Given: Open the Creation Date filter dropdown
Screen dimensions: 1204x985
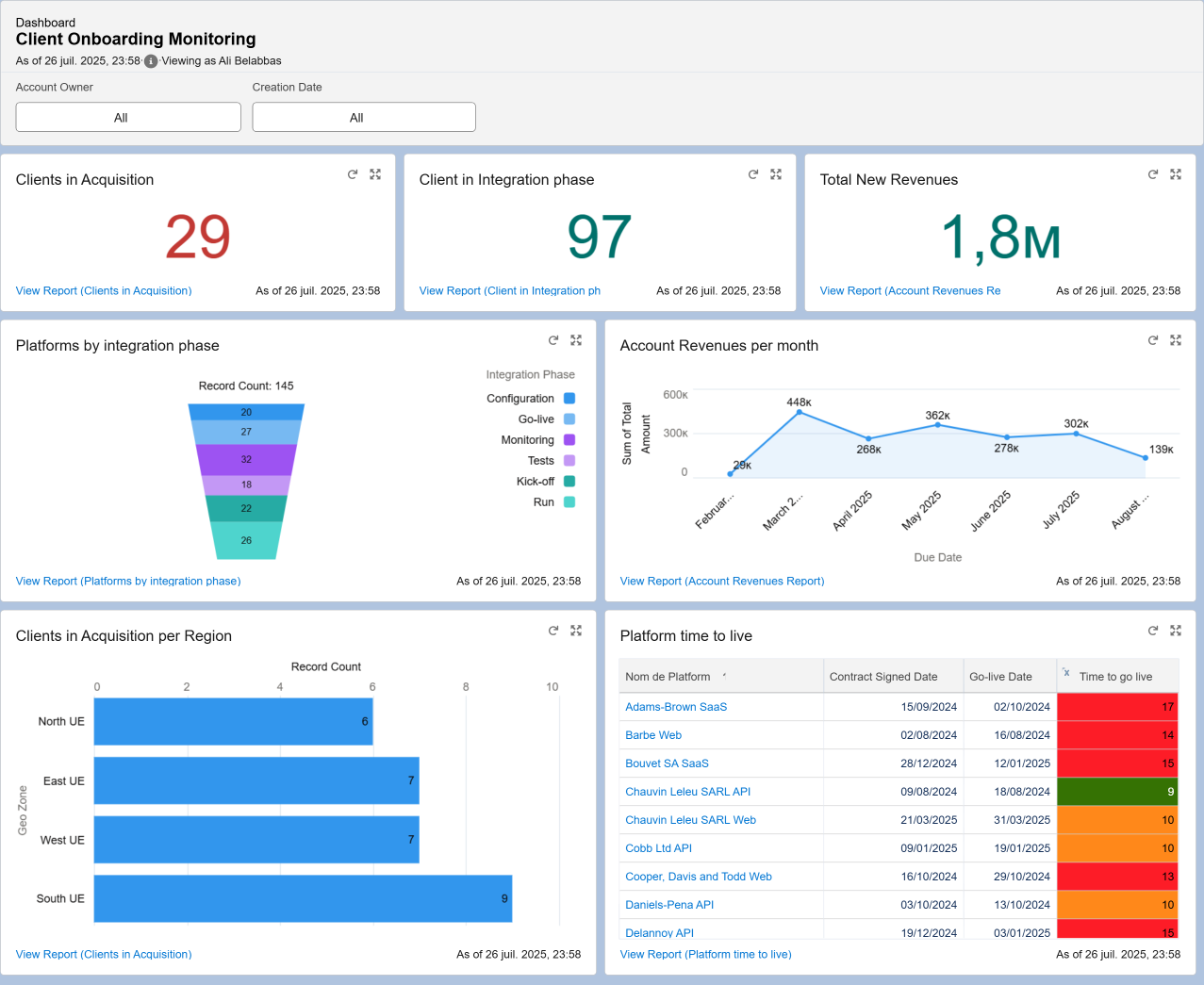Looking at the screenshot, I should click(363, 117).
